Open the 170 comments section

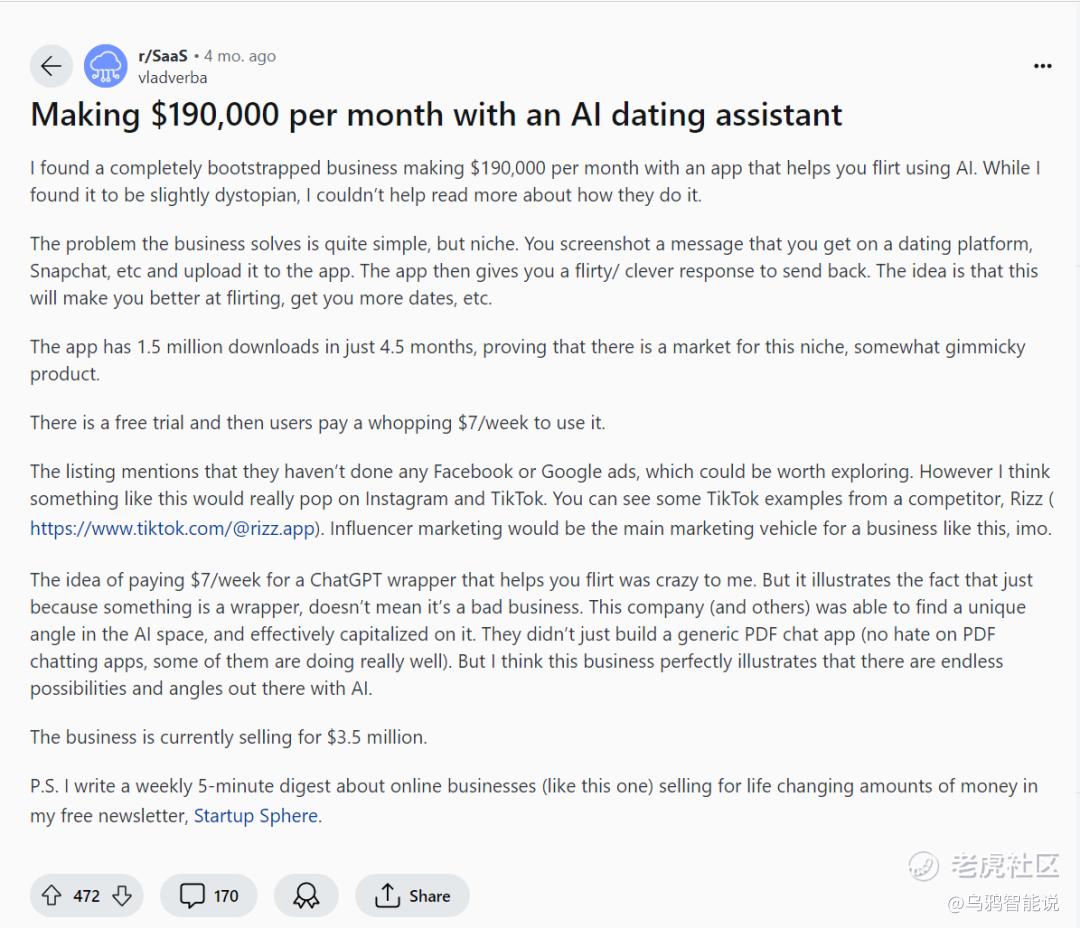(210, 895)
